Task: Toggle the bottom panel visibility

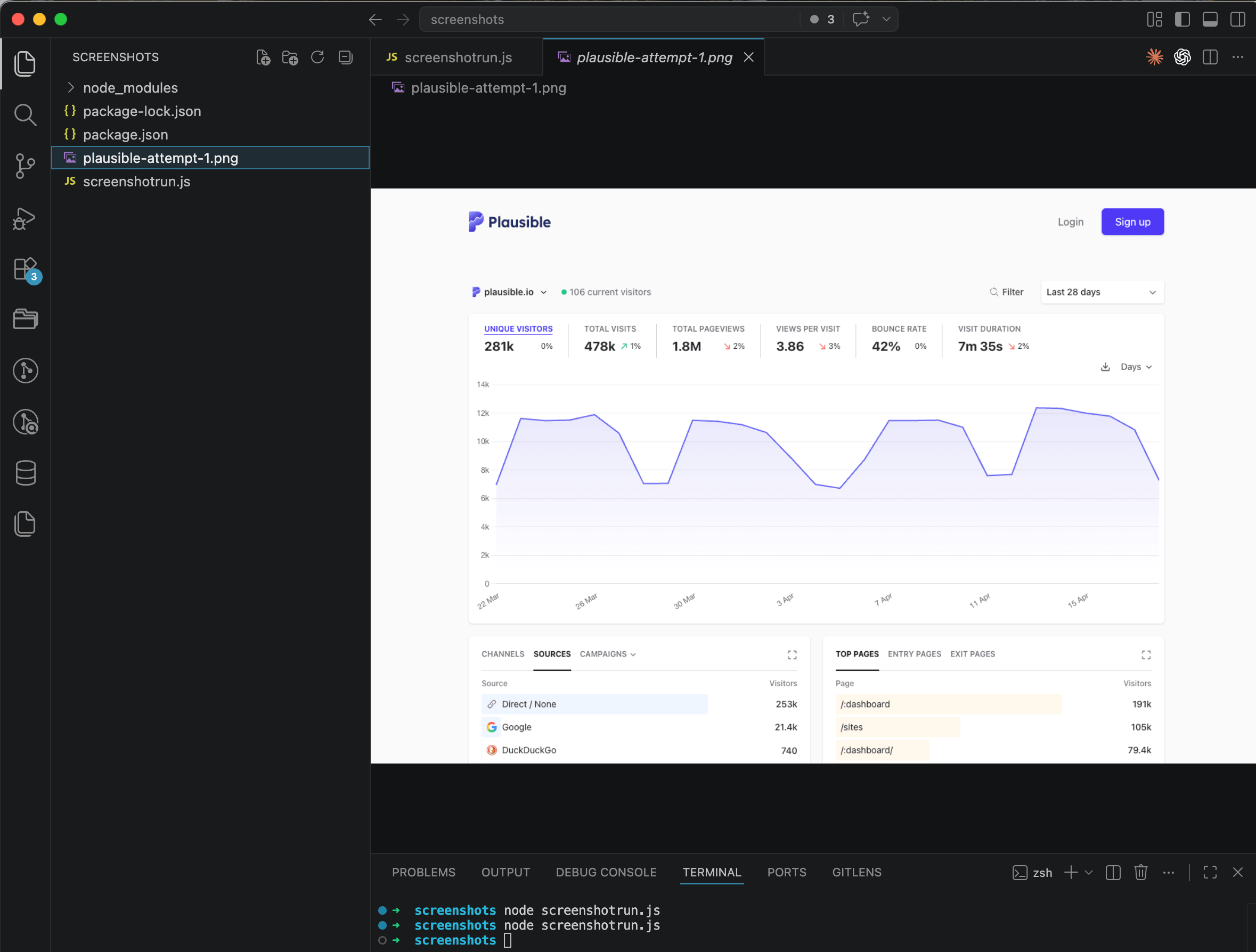Action: point(1210,19)
